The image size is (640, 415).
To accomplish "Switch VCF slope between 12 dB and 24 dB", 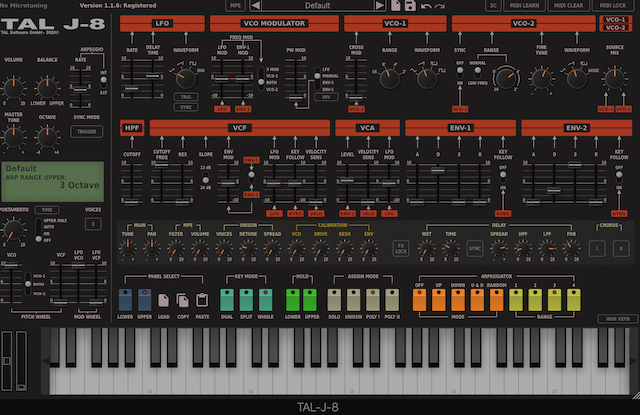I will (x=206, y=178).
